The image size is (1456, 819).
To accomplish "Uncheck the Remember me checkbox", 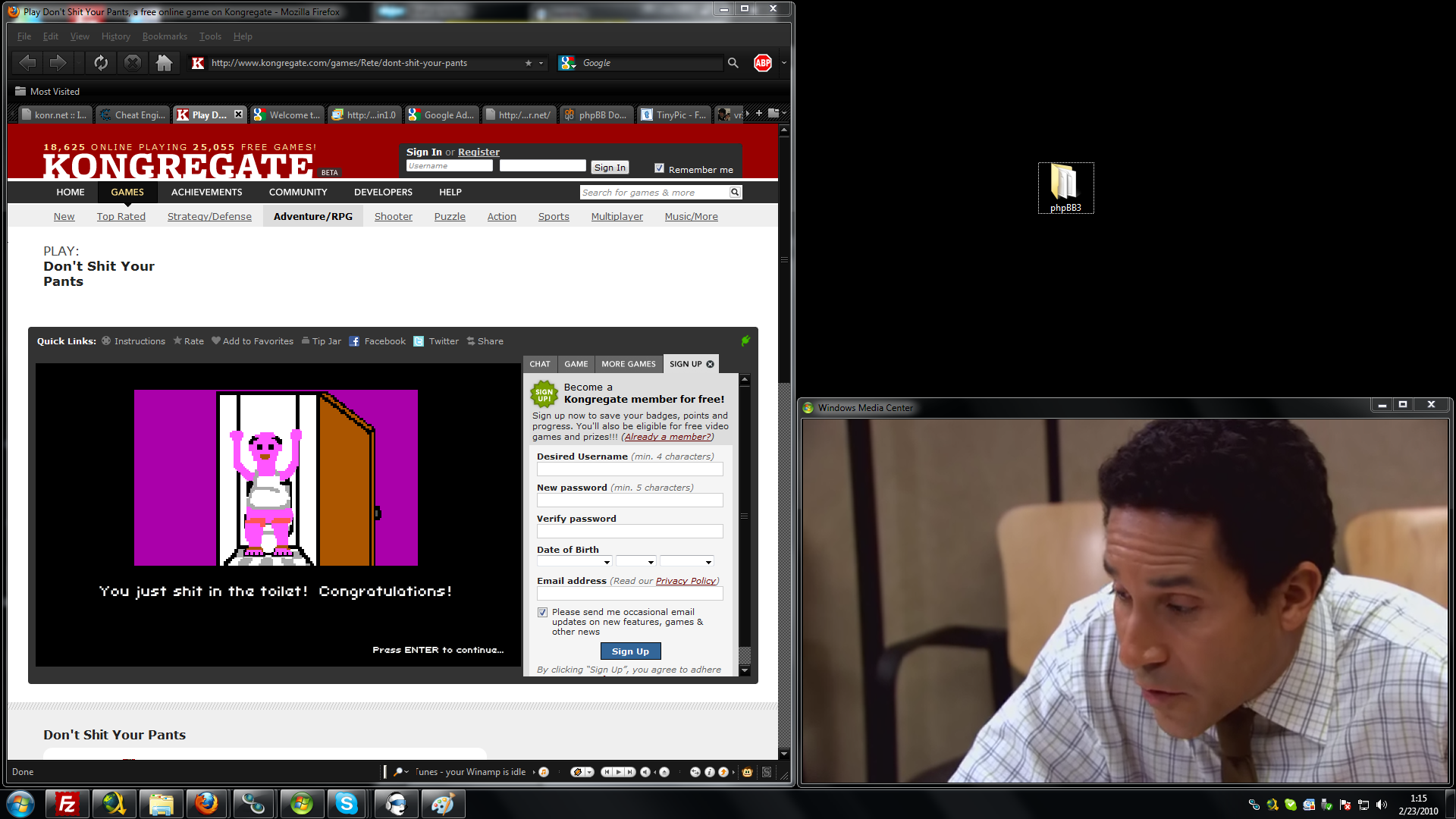I will pos(659,168).
